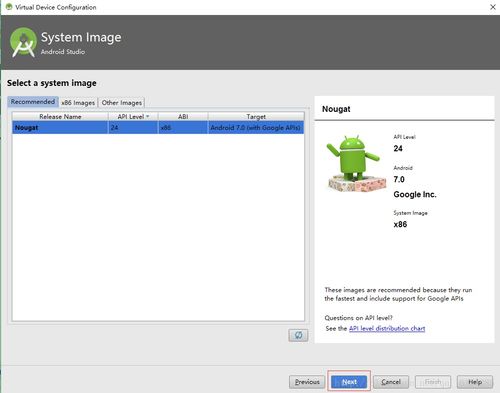Open the API level distribution chart link
This screenshot has width=500, height=393.
387,328
